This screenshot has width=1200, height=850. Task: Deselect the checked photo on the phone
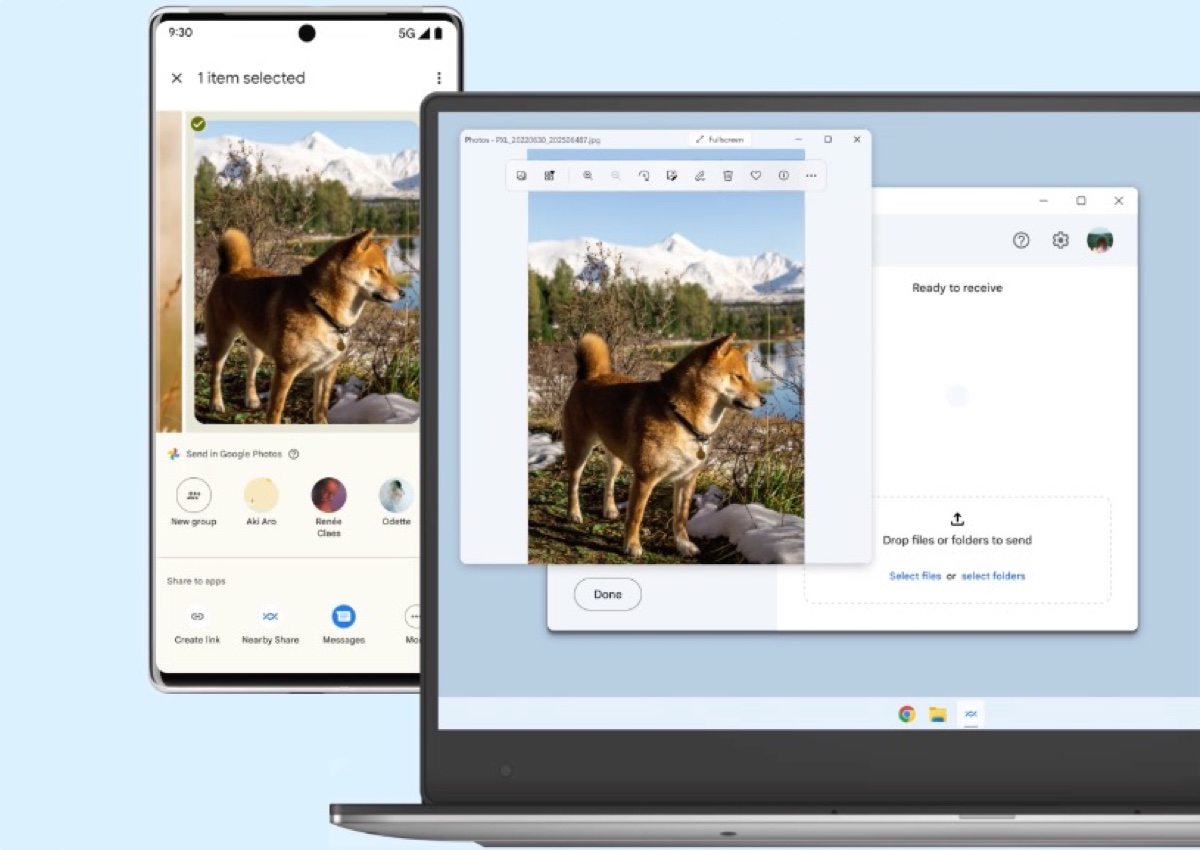199,124
